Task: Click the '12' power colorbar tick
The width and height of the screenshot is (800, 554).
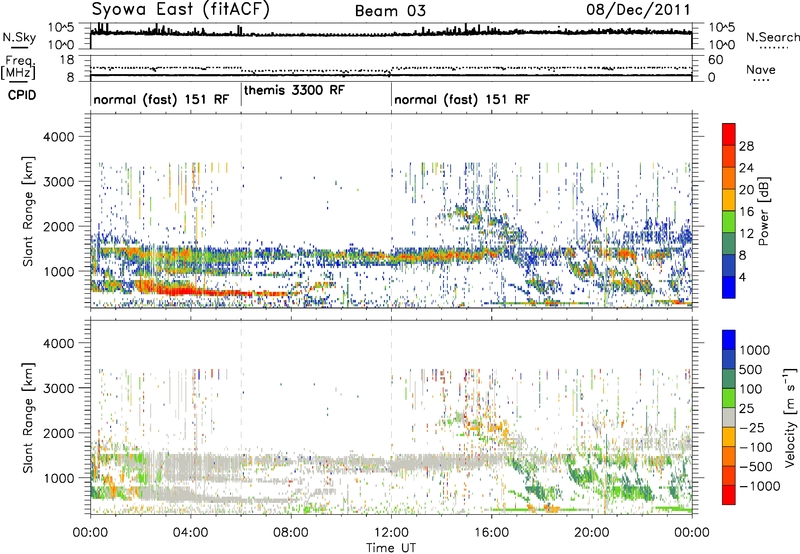Action: [x=746, y=233]
